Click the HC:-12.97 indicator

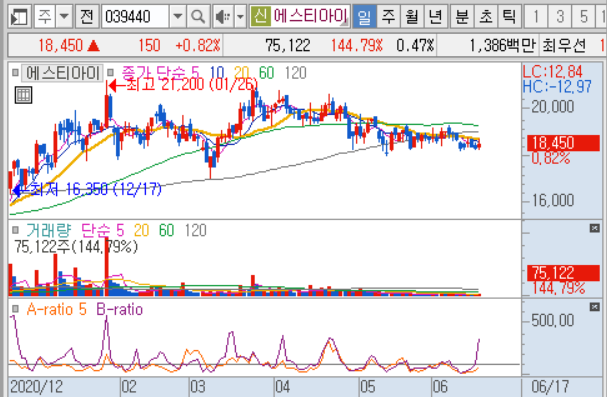[557, 86]
